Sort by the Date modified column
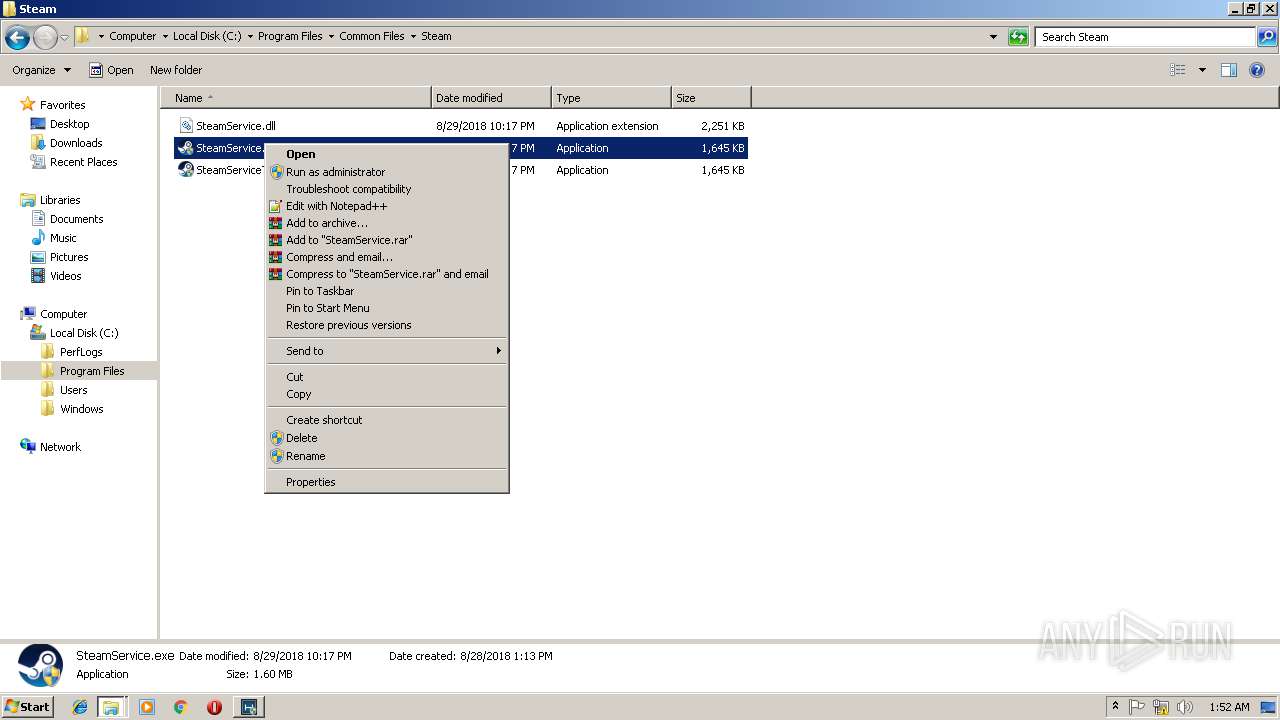Viewport: 1280px width, 720px height. click(491, 98)
